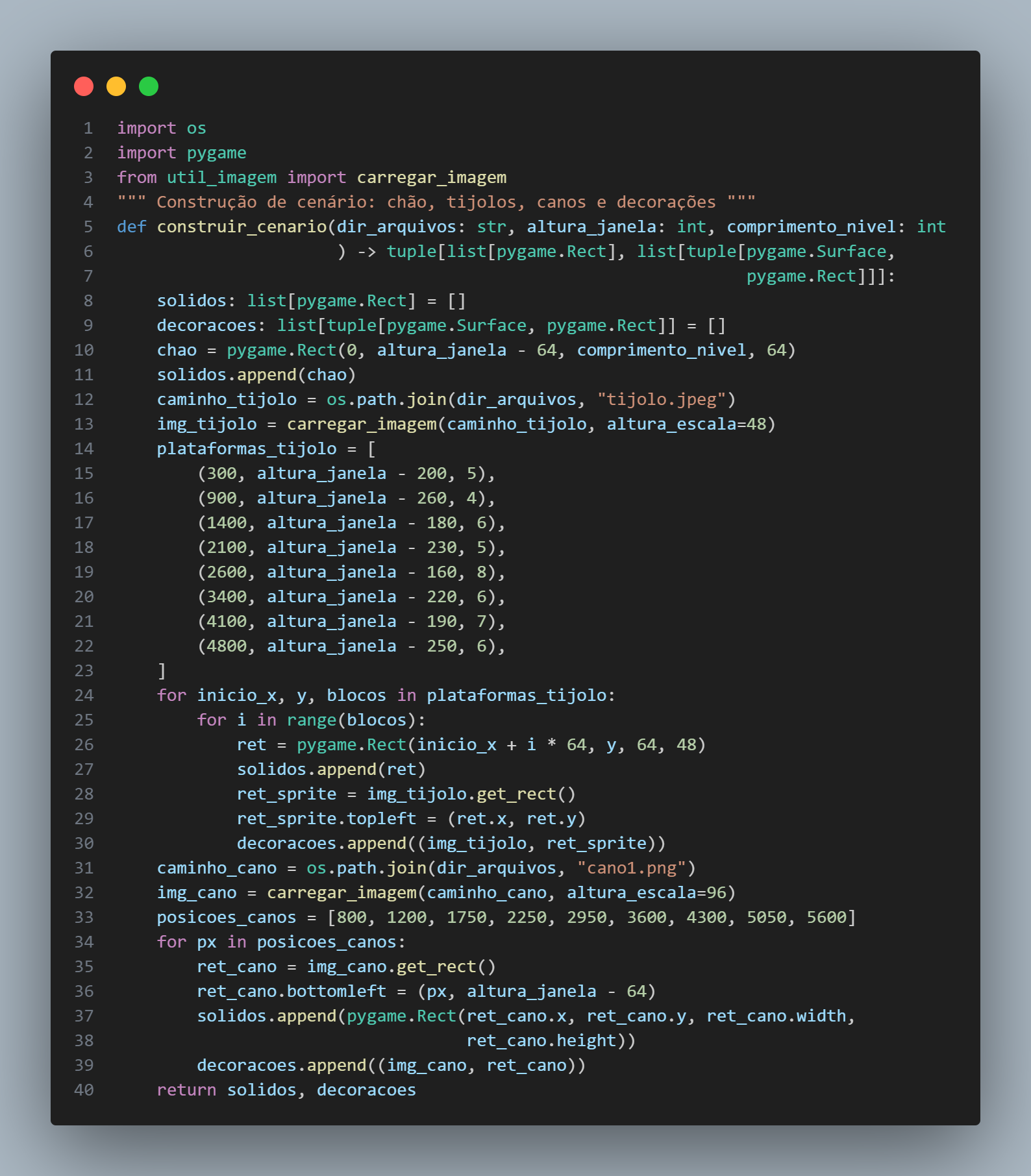Click the ret_sprite.topleft assignment
The height and width of the screenshot is (1176, 1031).
[x=326, y=818]
